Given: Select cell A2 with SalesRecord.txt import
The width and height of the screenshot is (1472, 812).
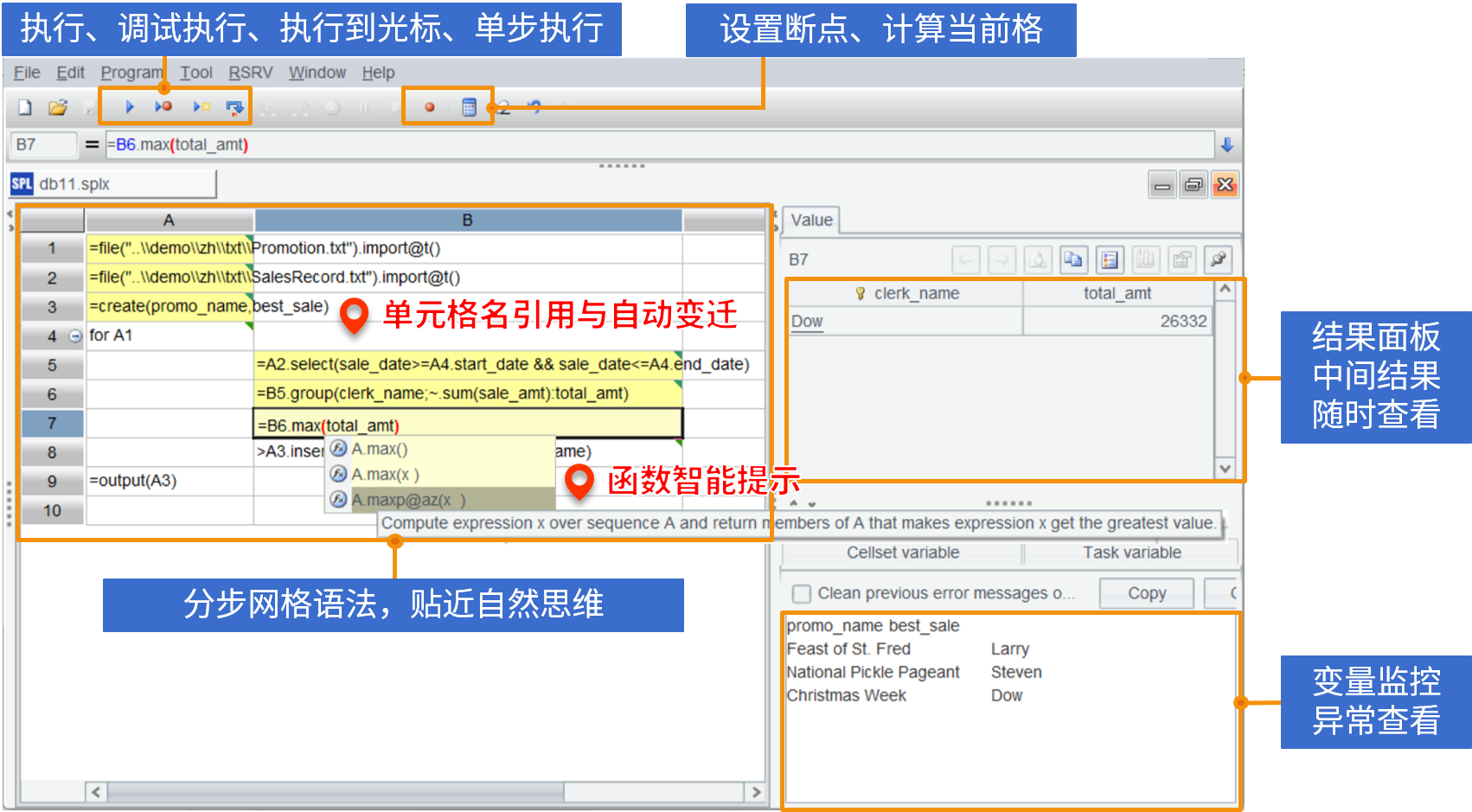Looking at the screenshot, I should (x=170, y=278).
